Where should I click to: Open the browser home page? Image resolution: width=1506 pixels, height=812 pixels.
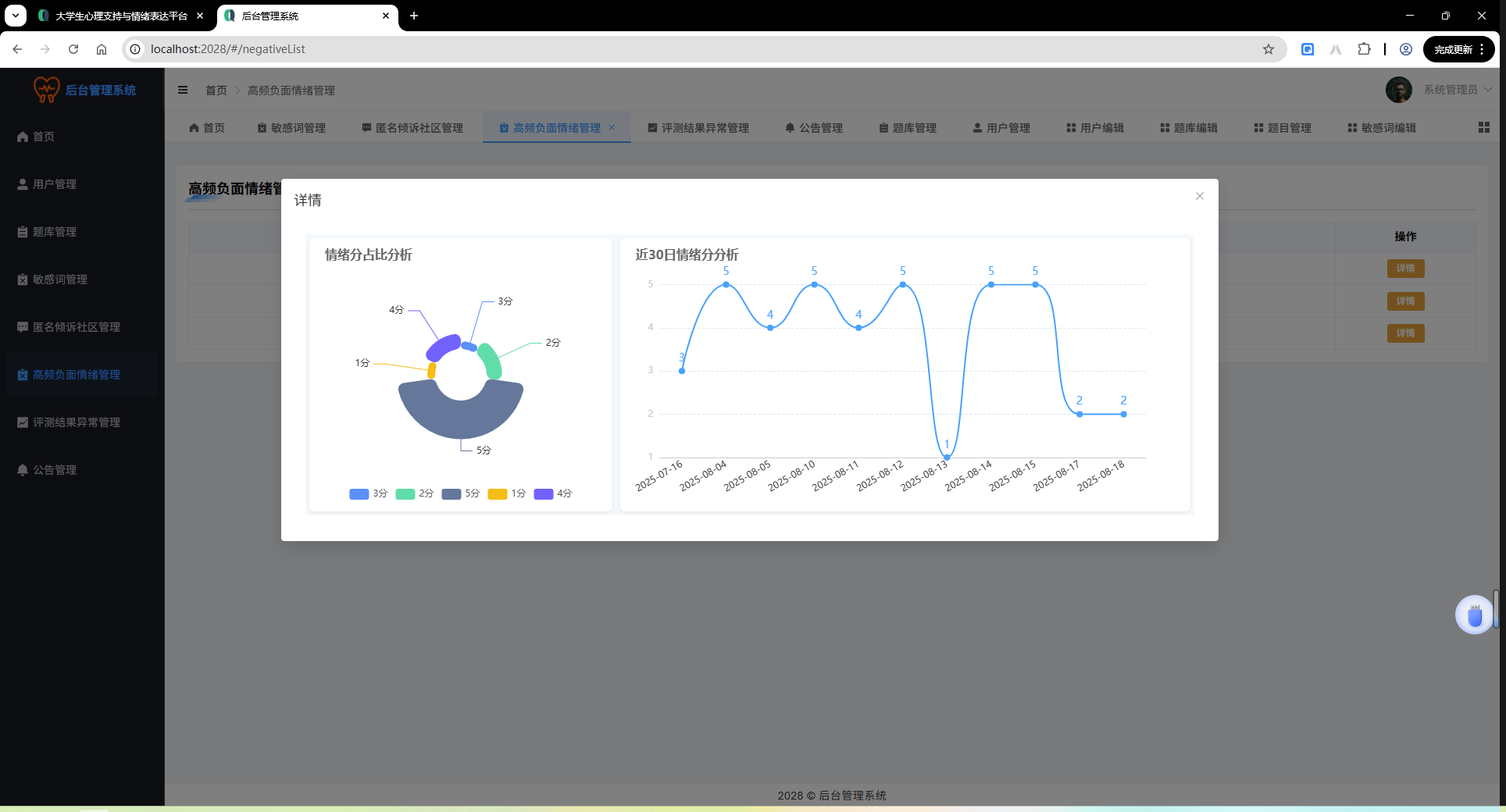point(102,49)
